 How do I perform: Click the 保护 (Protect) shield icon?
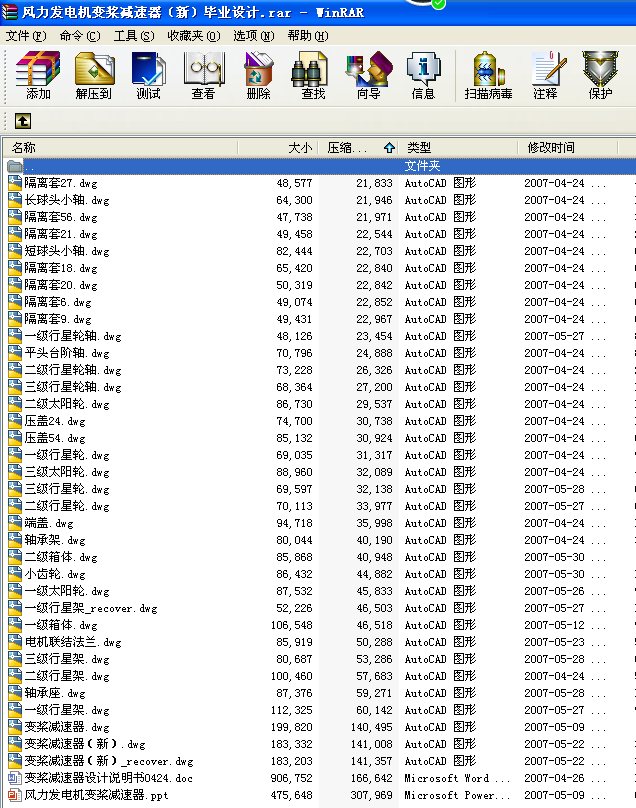[x=600, y=75]
